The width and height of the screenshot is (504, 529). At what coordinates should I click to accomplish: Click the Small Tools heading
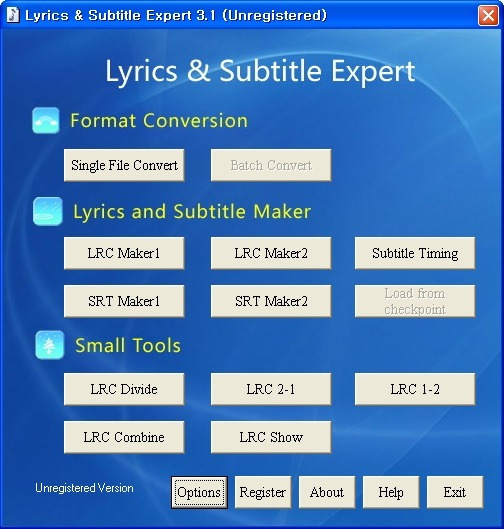tap(128, 345)
